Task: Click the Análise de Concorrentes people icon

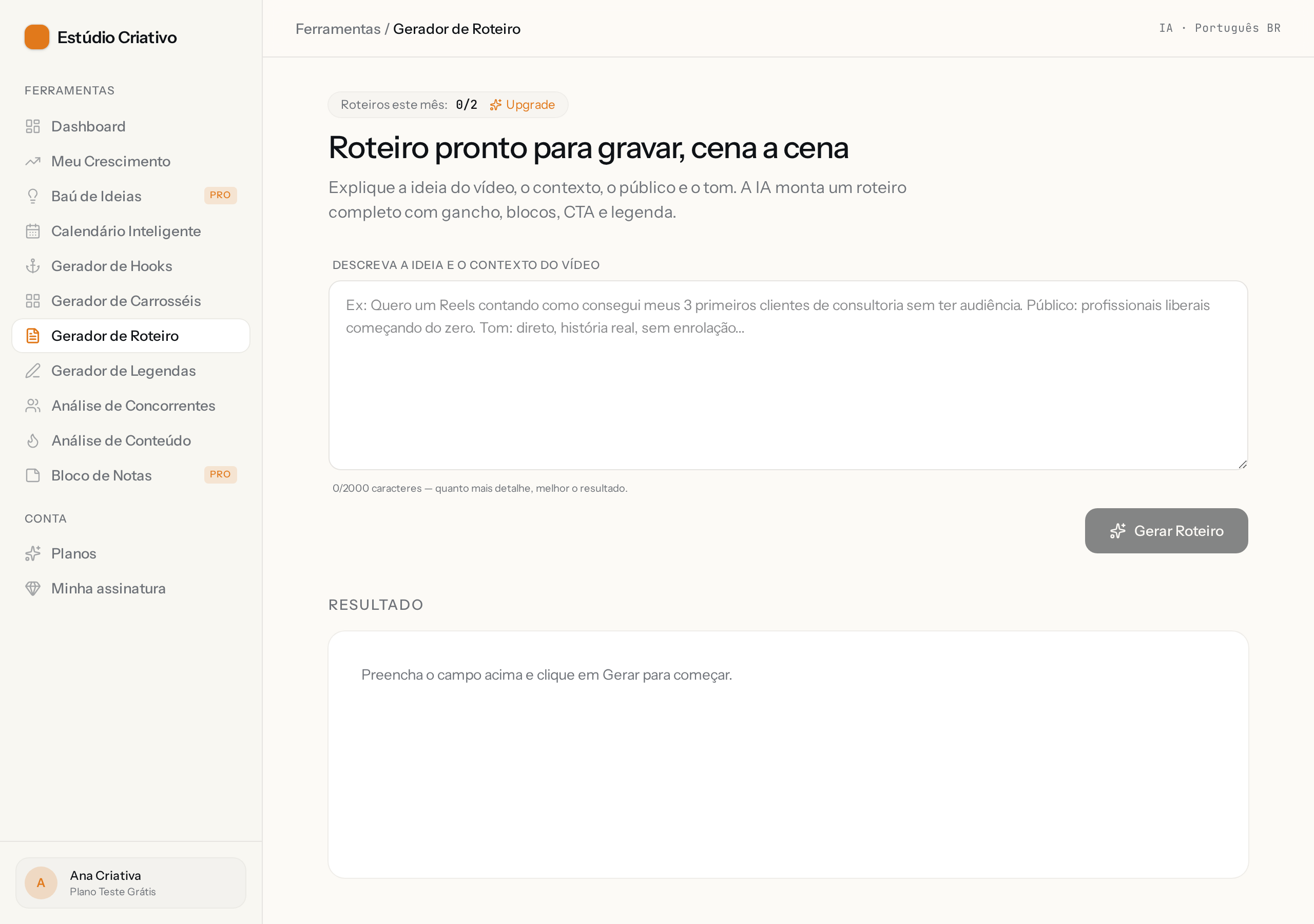Action: 33,406
